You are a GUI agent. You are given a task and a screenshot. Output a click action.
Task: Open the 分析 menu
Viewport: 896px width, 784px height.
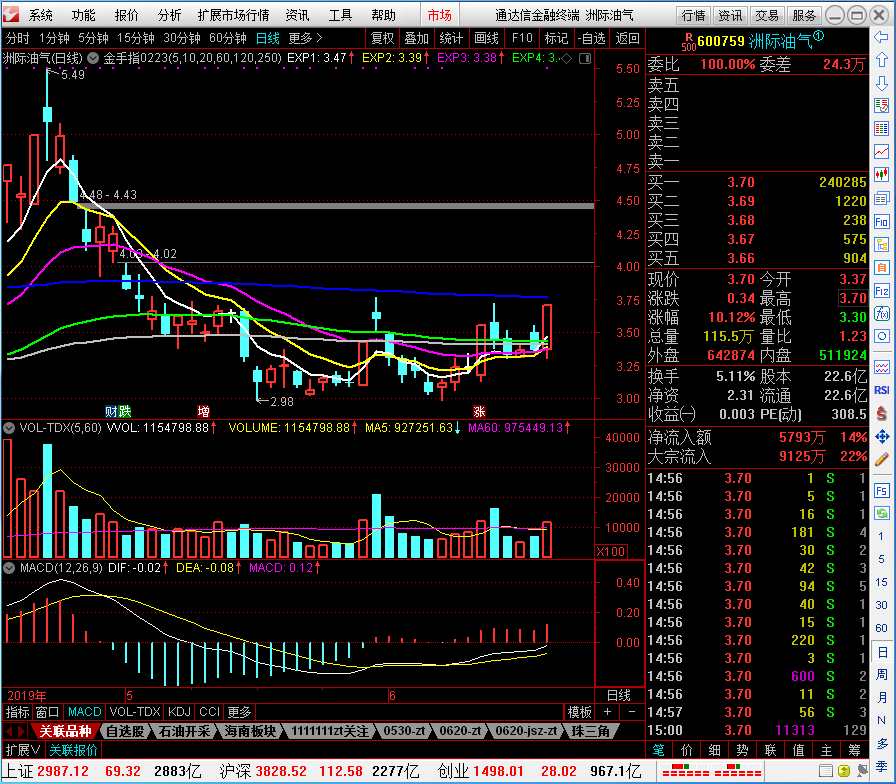[169, 15]
